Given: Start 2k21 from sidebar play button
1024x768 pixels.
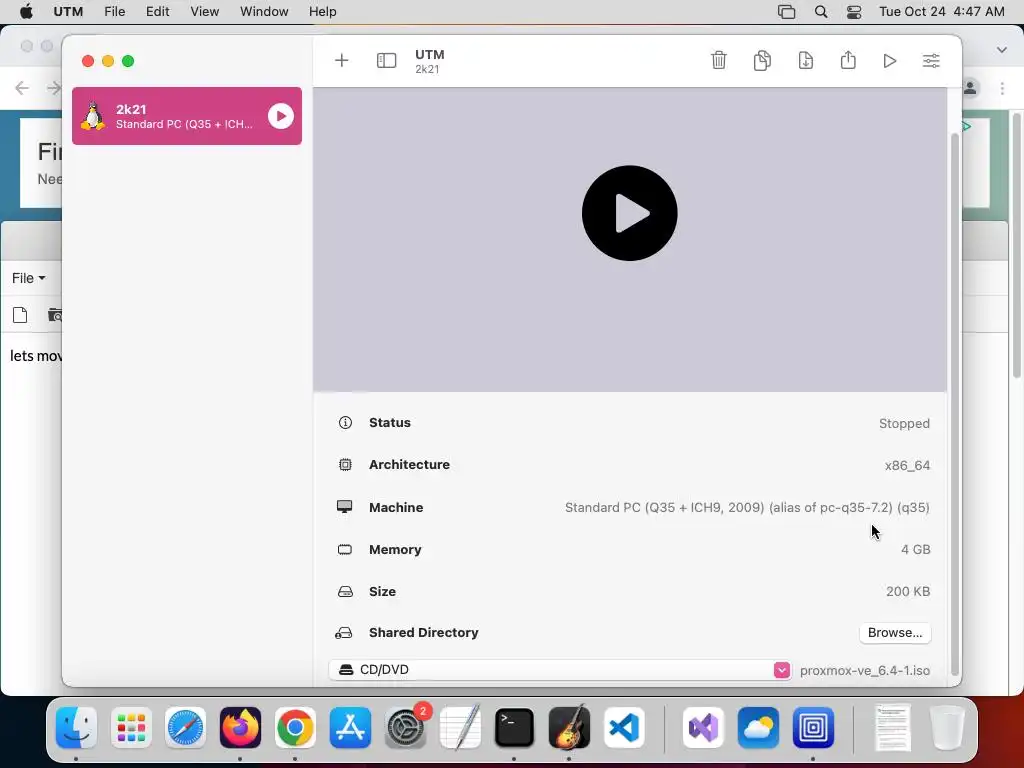Looking at the screenshot, I should click(281, 116).
